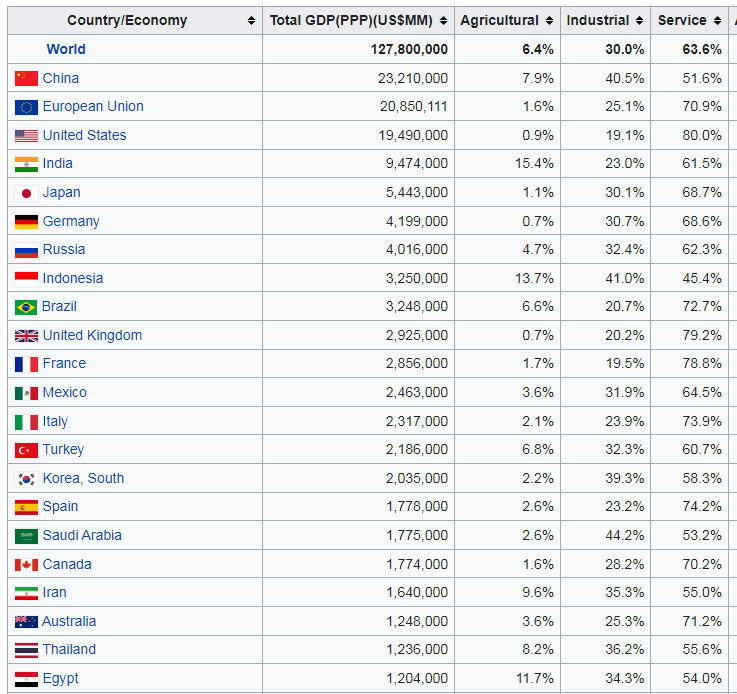Go to the France link
This screenshot has width=737, height=694.
tap(64, 364)
